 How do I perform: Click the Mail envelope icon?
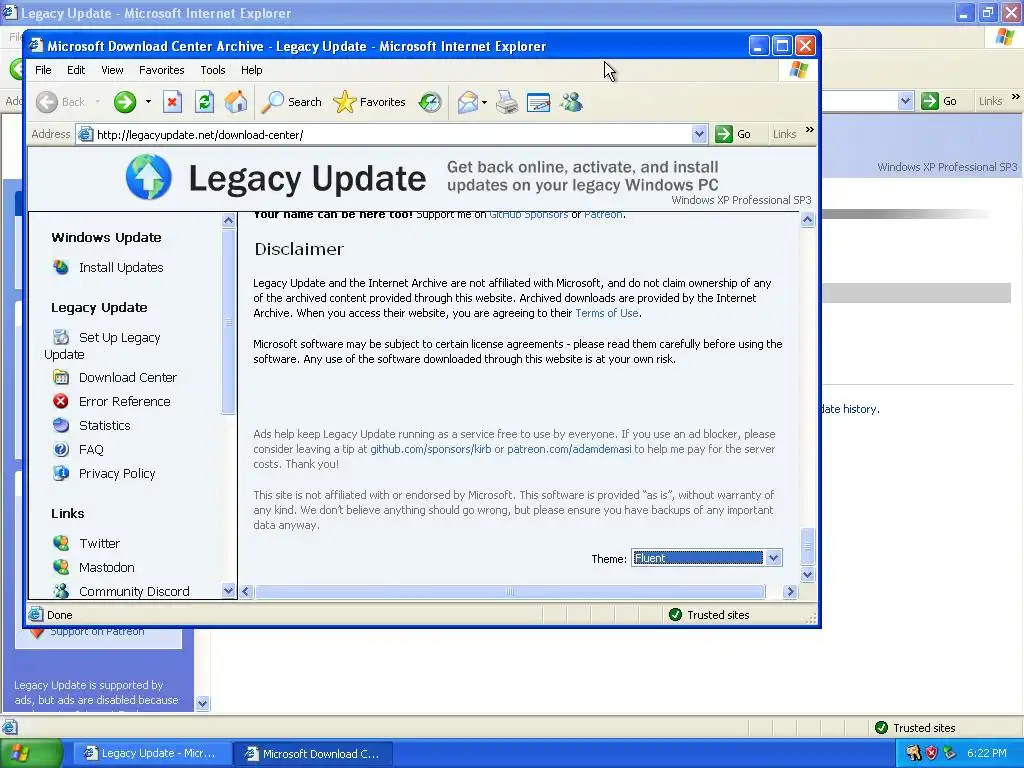pos(468,102)
